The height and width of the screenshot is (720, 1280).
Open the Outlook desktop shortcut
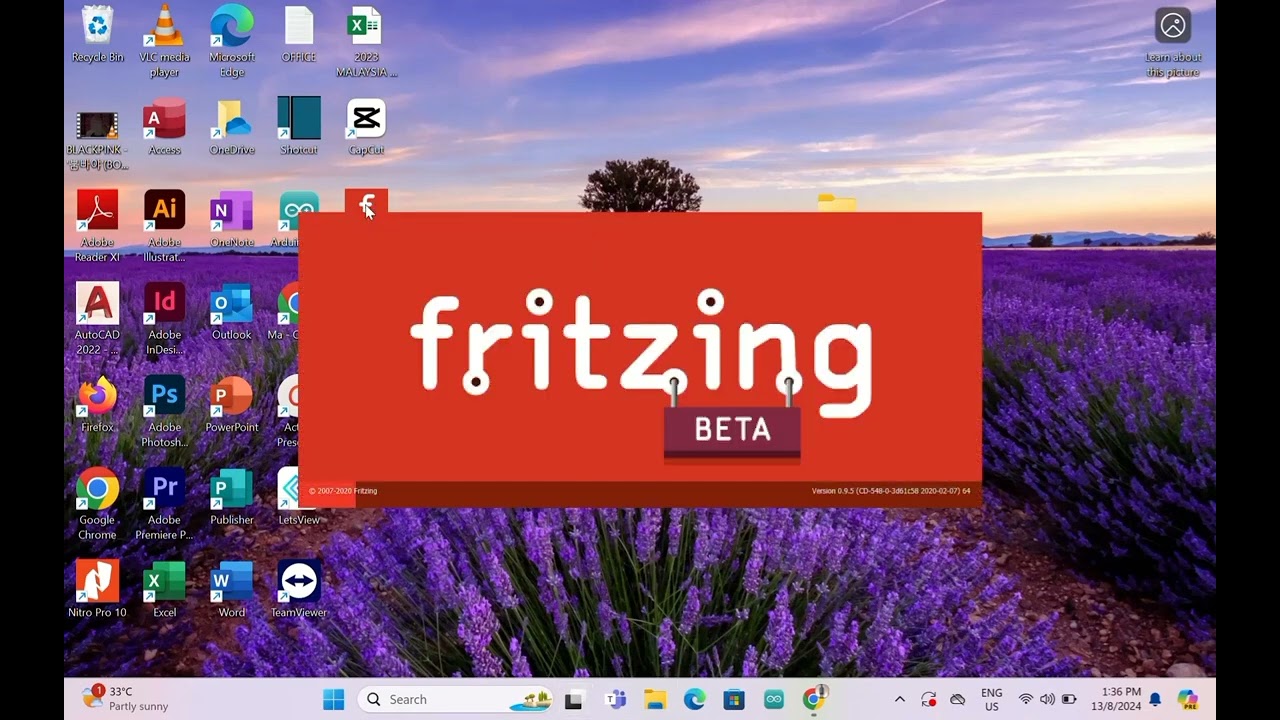(x=231, y=312)
